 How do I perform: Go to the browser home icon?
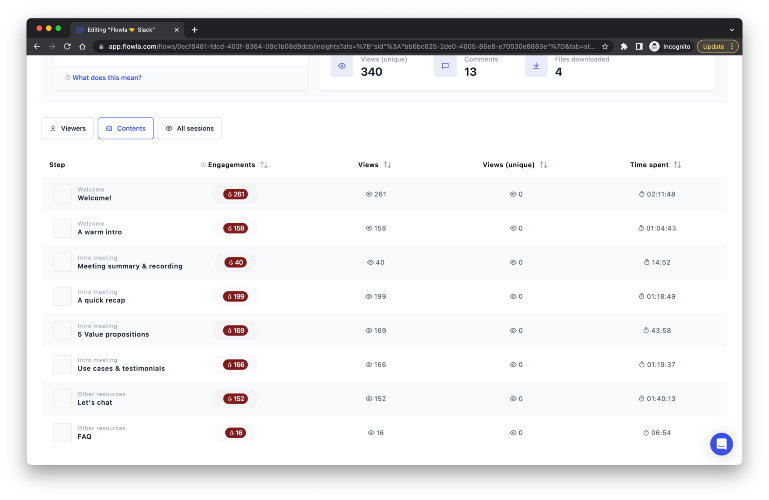point(82,47)
